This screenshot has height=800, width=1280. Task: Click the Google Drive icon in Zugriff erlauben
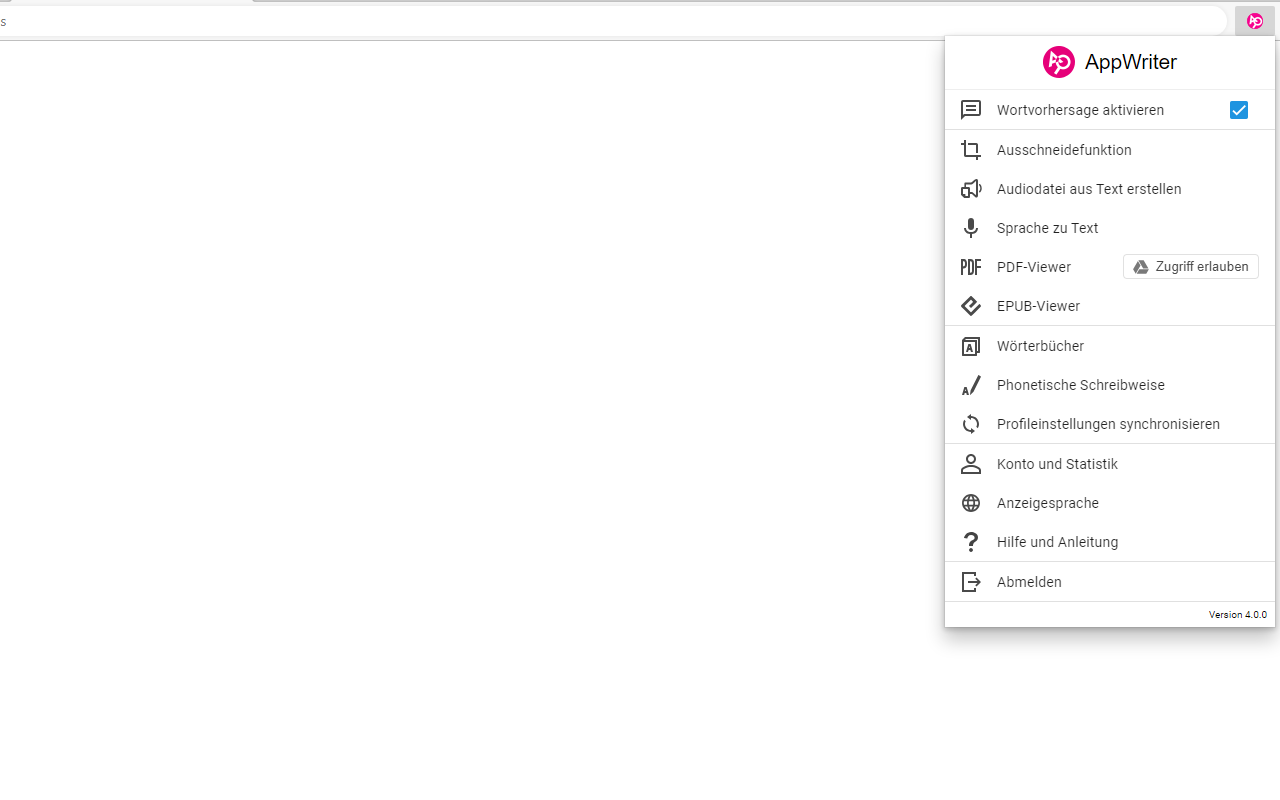[x=1141, y=267]
